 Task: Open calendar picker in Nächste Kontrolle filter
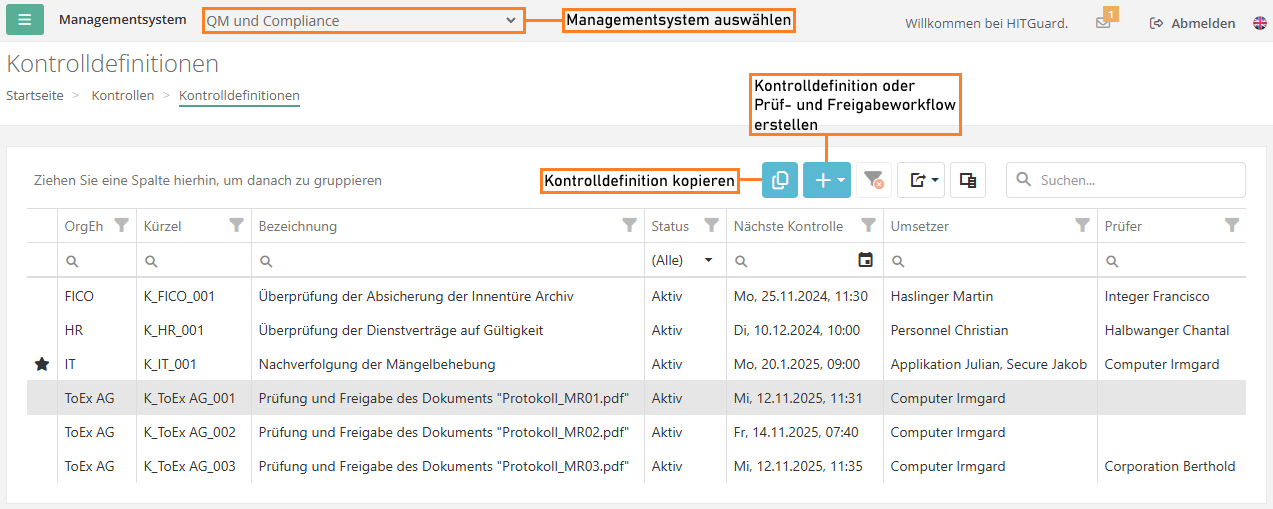[x=866, y=260]
